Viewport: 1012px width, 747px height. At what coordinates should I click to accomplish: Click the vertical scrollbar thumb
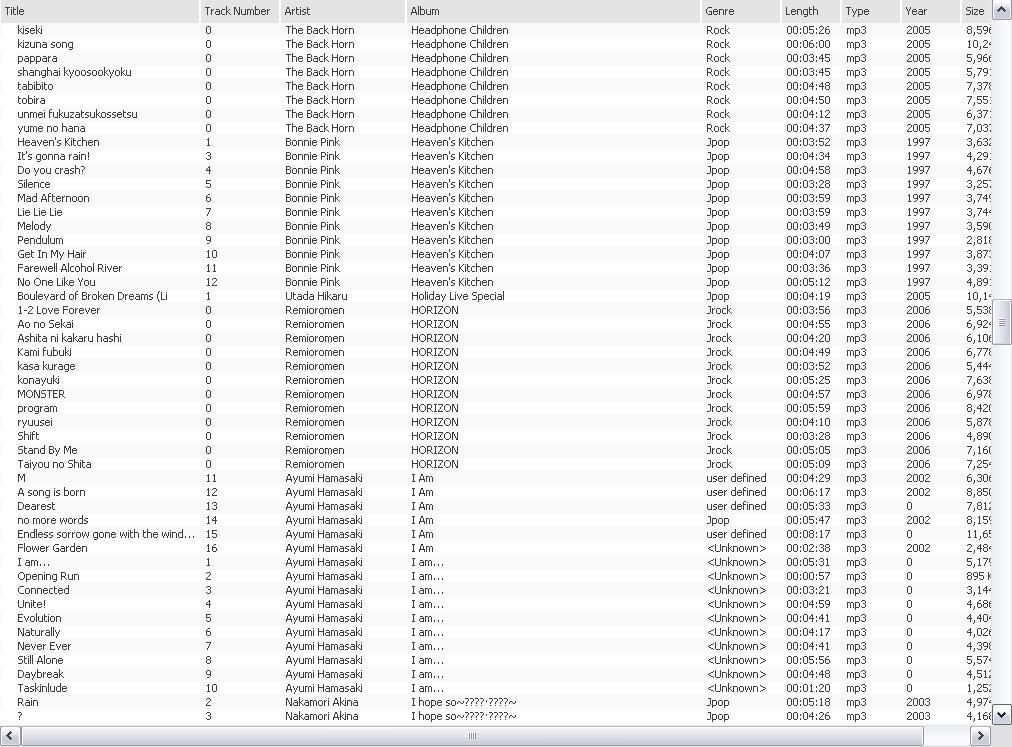(1001, 322)
